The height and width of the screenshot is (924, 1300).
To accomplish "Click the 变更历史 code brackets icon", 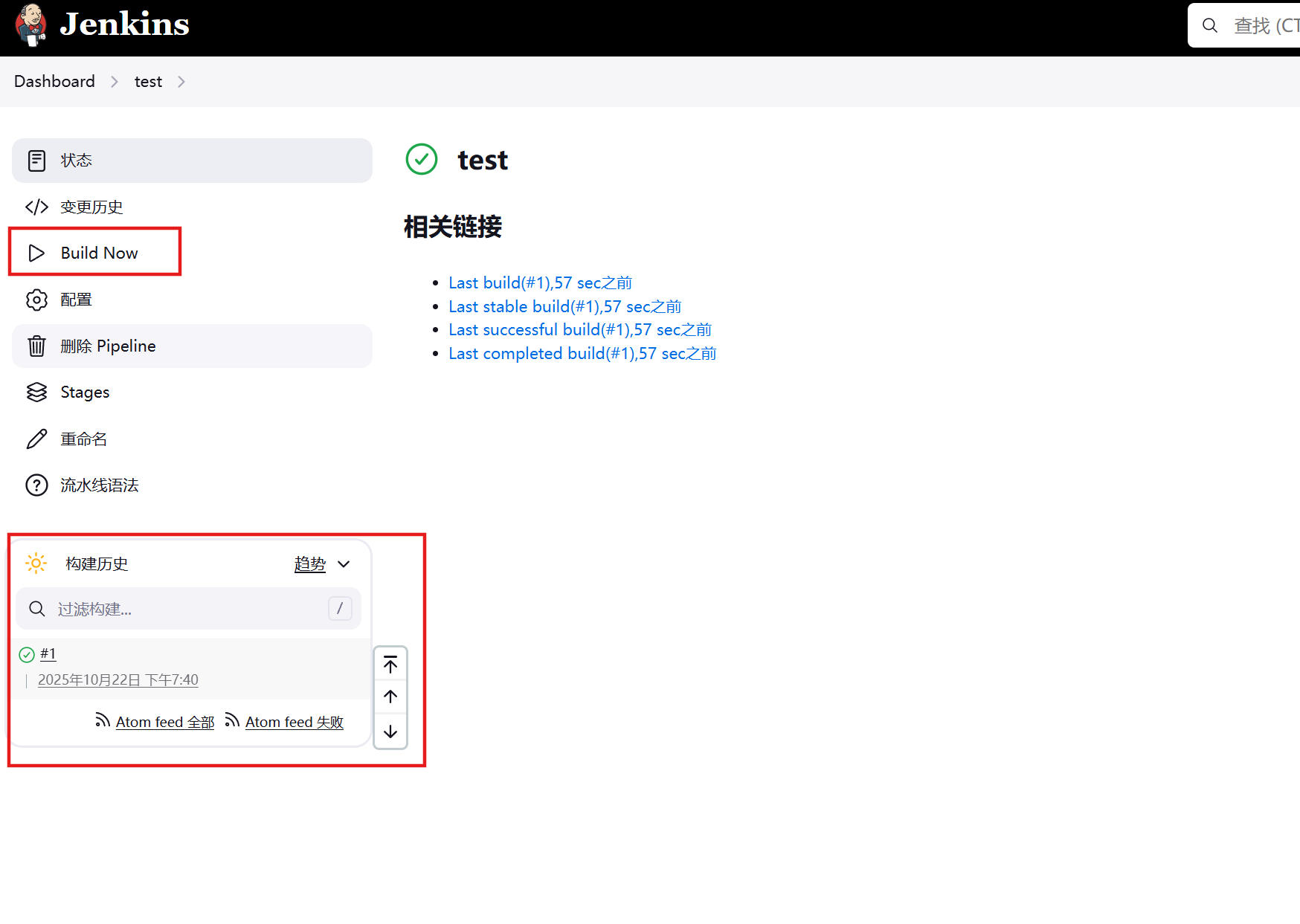I will click(36, 207).
